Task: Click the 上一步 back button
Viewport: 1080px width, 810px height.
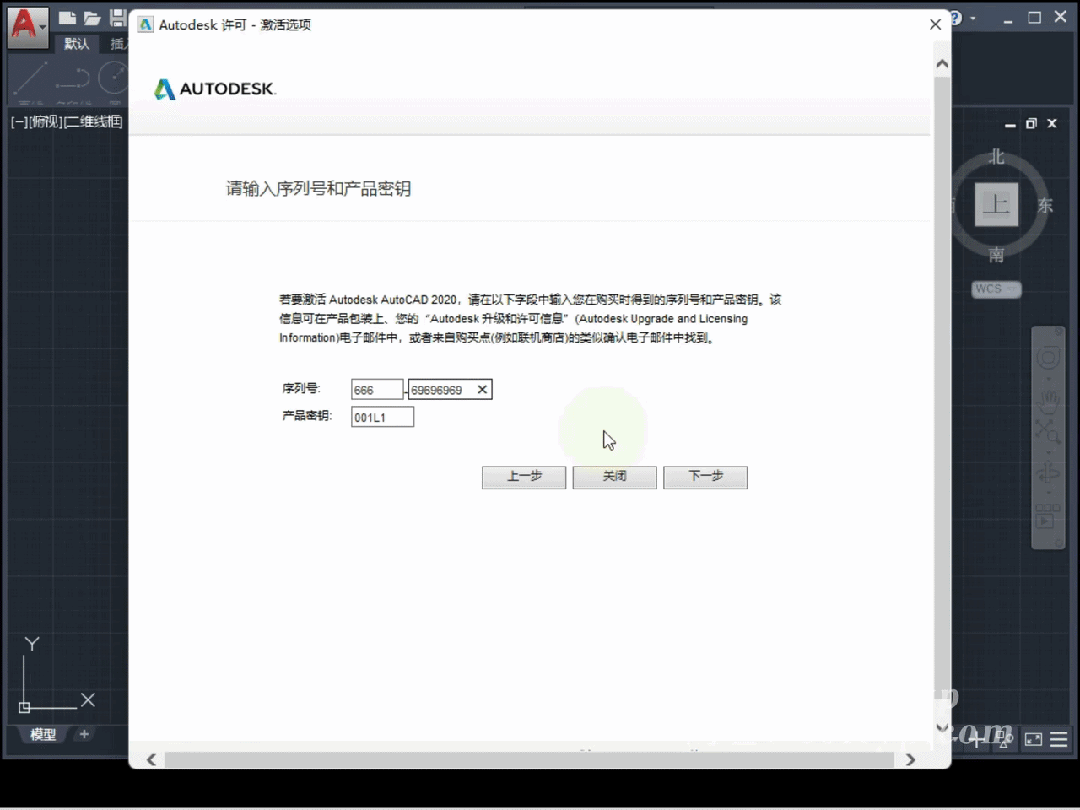Action: point(523,477)
